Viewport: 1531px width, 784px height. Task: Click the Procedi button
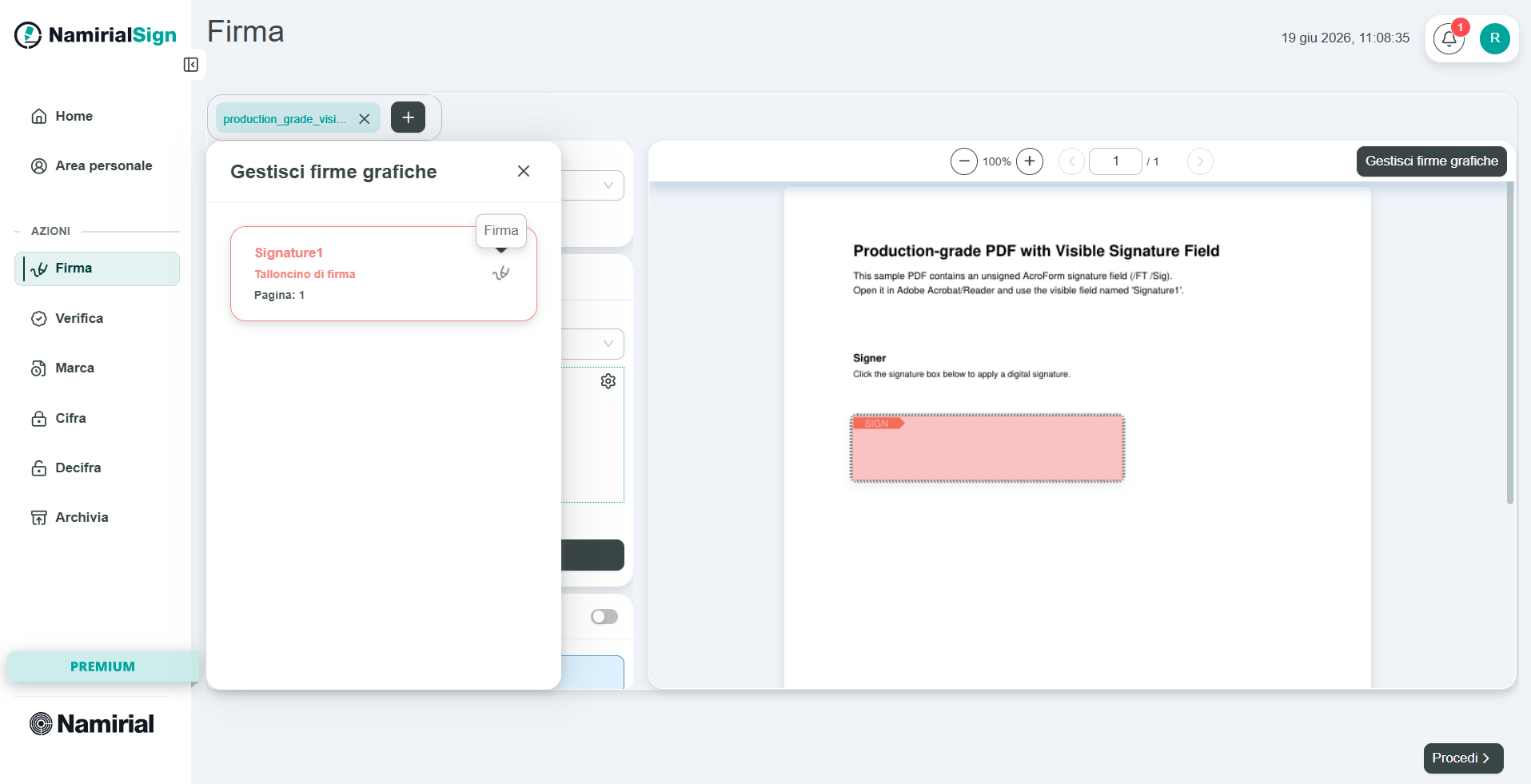coord(1463,758)
